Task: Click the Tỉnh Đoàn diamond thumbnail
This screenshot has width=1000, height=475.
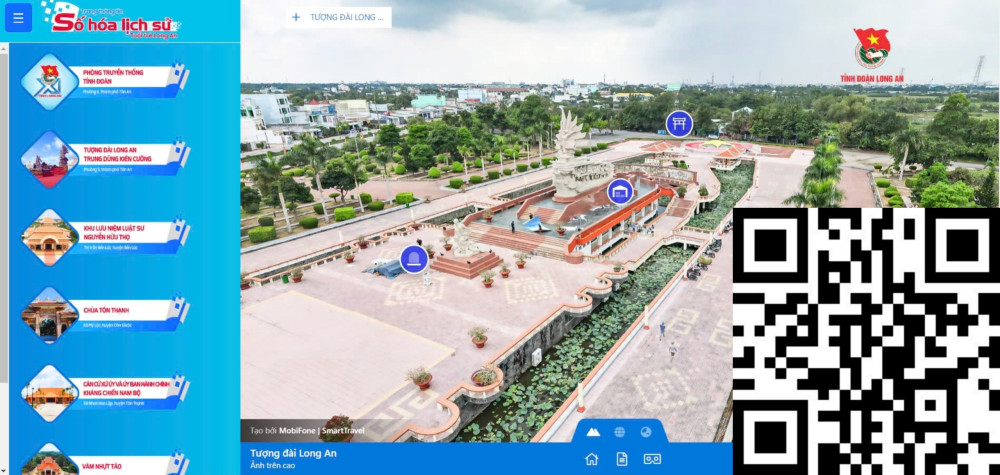Action: (49, 82)
